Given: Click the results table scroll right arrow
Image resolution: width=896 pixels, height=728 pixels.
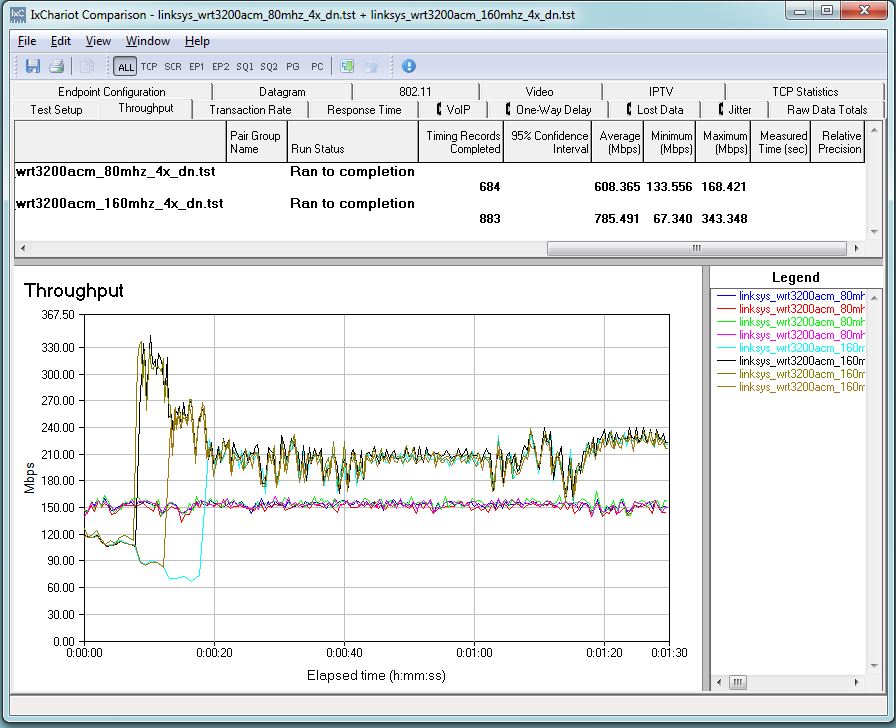Looking at the screenshot, I should (x=856, y=249).
